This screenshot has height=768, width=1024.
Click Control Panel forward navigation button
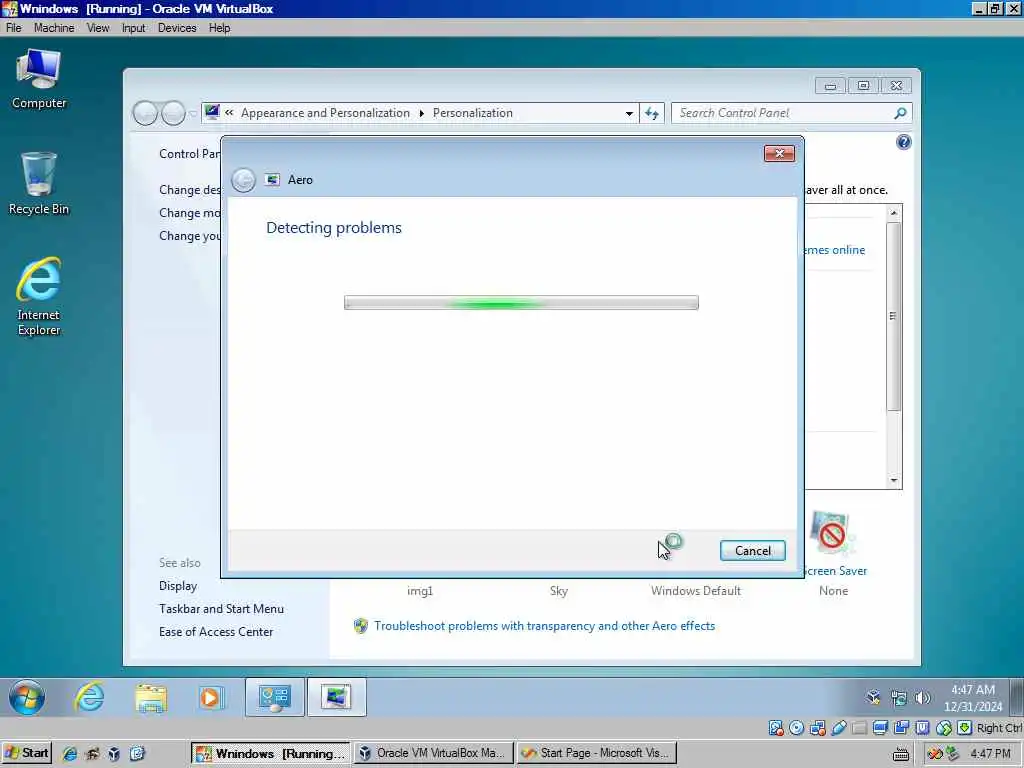173,113
